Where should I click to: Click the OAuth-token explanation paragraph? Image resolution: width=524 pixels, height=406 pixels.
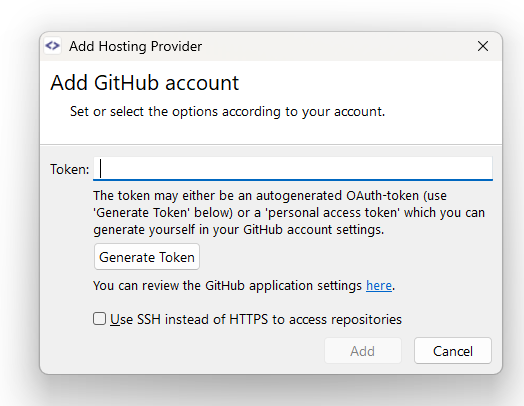pyautogui.click(x=289, y=213)
